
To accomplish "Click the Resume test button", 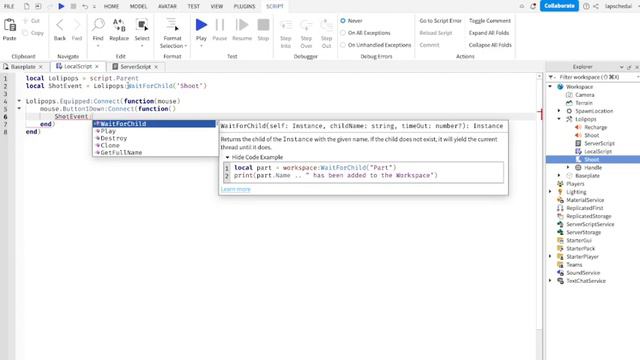I will point(242,29).
